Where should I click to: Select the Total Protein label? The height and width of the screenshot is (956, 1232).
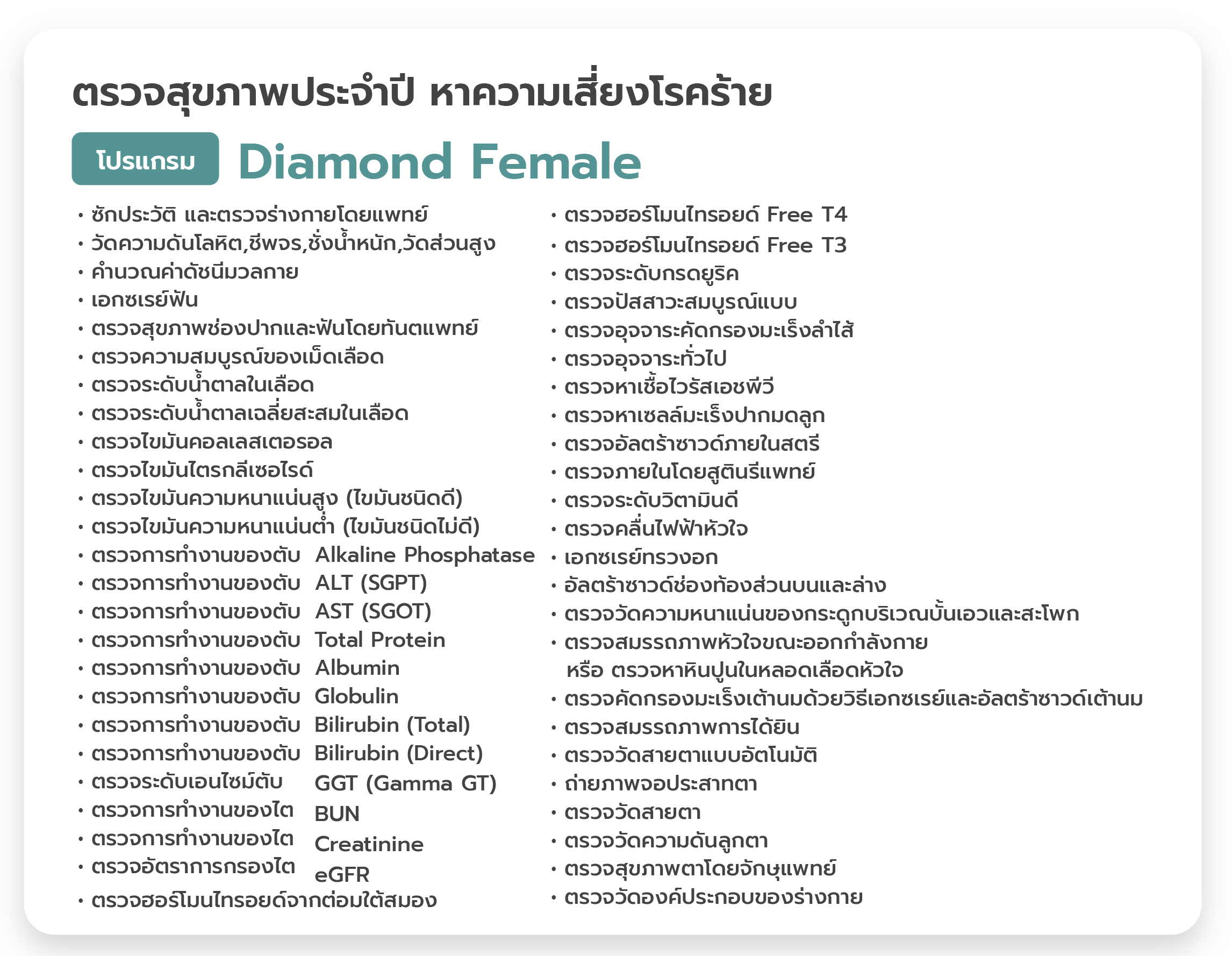[380, 639]
